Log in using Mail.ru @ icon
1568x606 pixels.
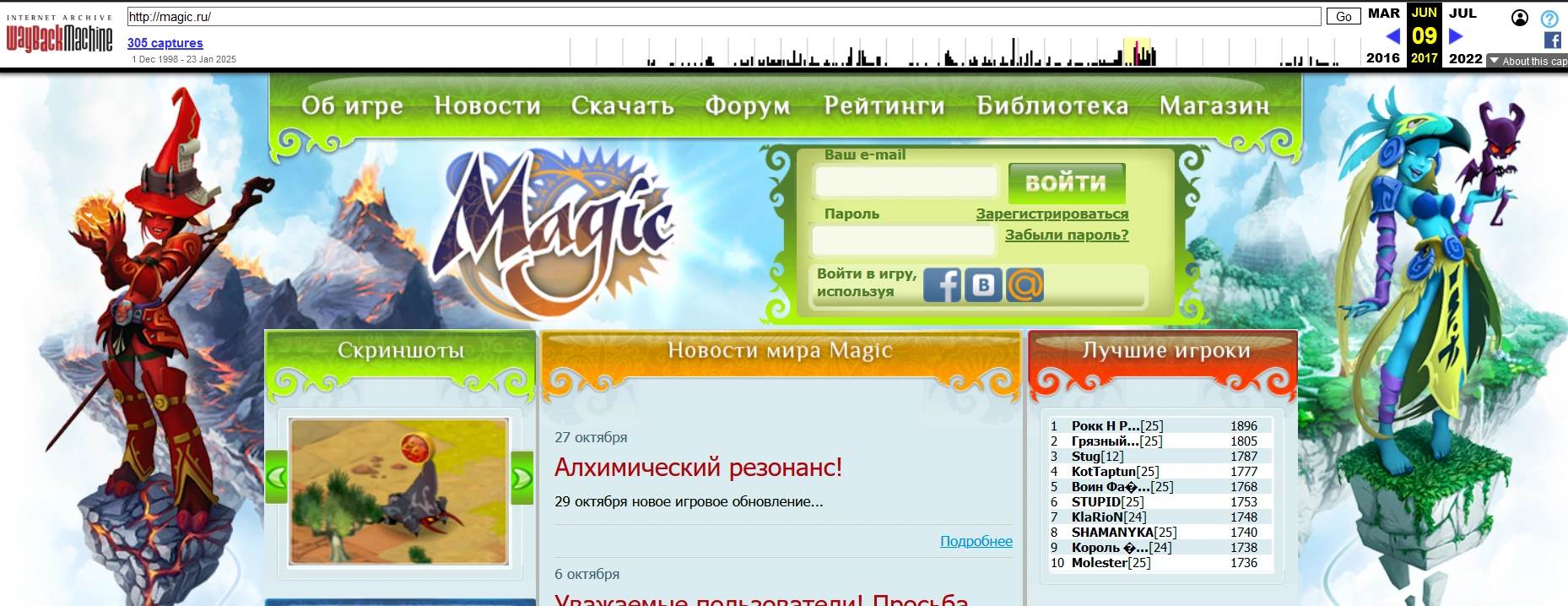coord(1025,284)
